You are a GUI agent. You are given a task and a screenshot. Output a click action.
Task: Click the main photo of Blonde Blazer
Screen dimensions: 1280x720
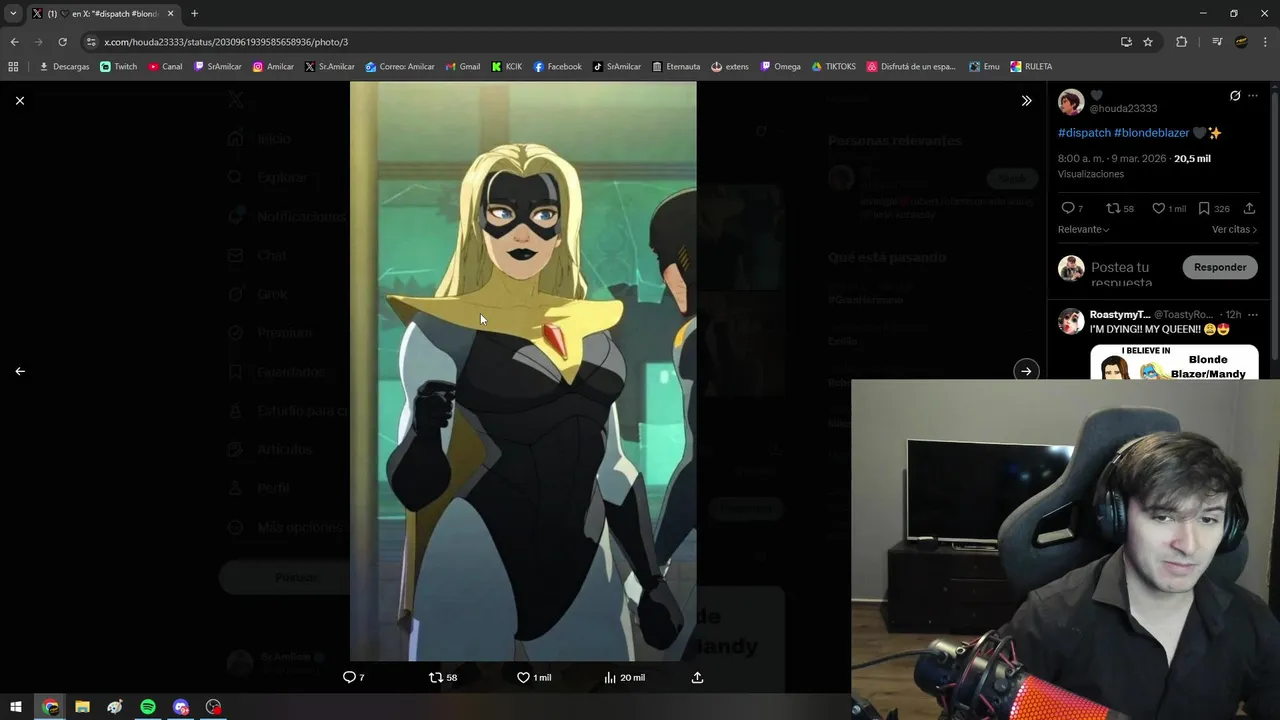tap(523, 371)
